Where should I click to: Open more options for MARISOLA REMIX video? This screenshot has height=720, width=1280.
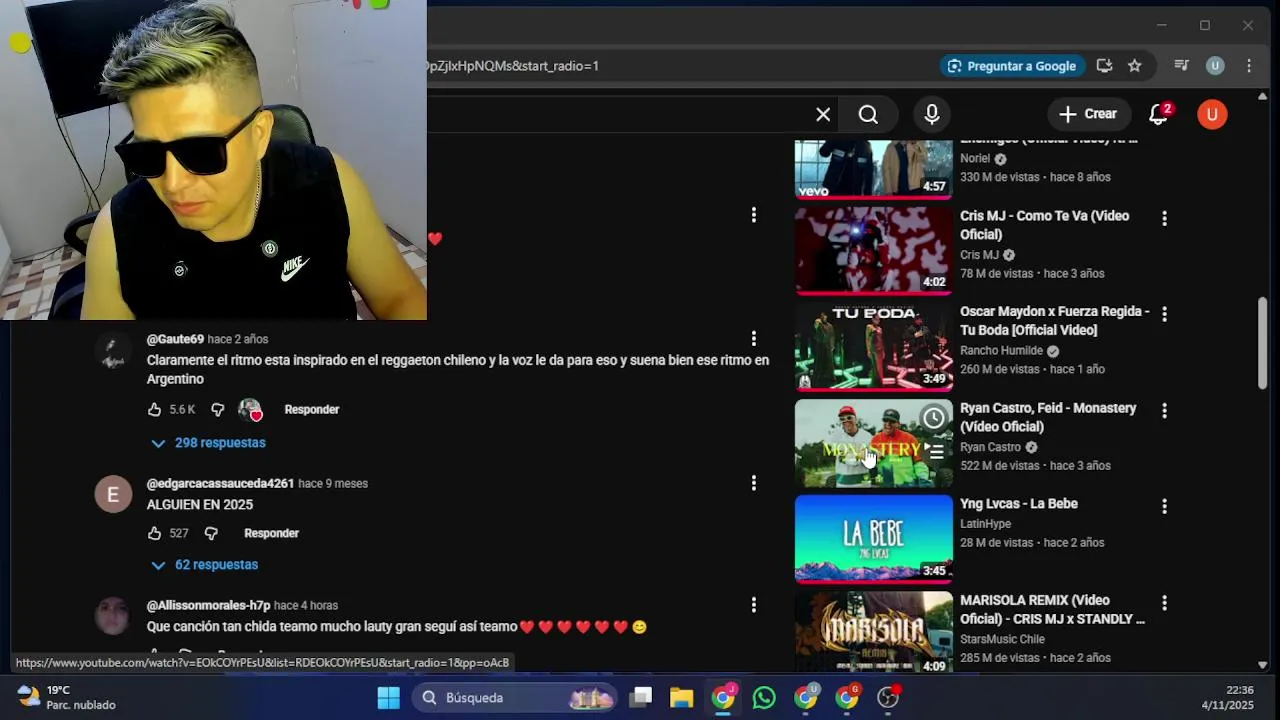coord(1164,603)
